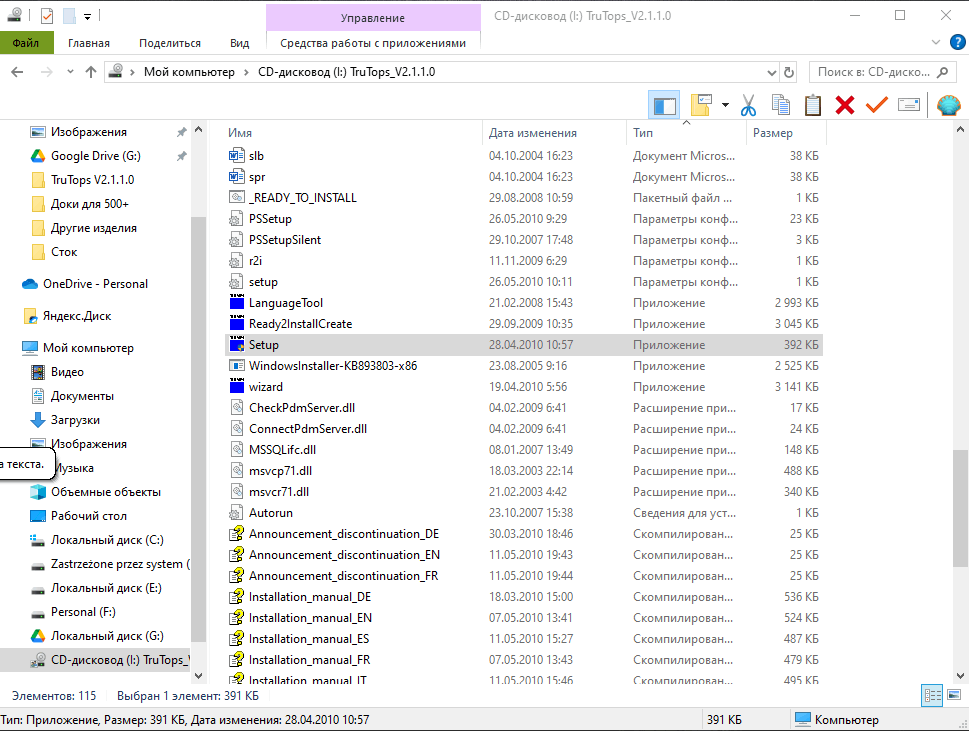Select OneDrive - Personal in sidebar

click(x=95, y=284)
